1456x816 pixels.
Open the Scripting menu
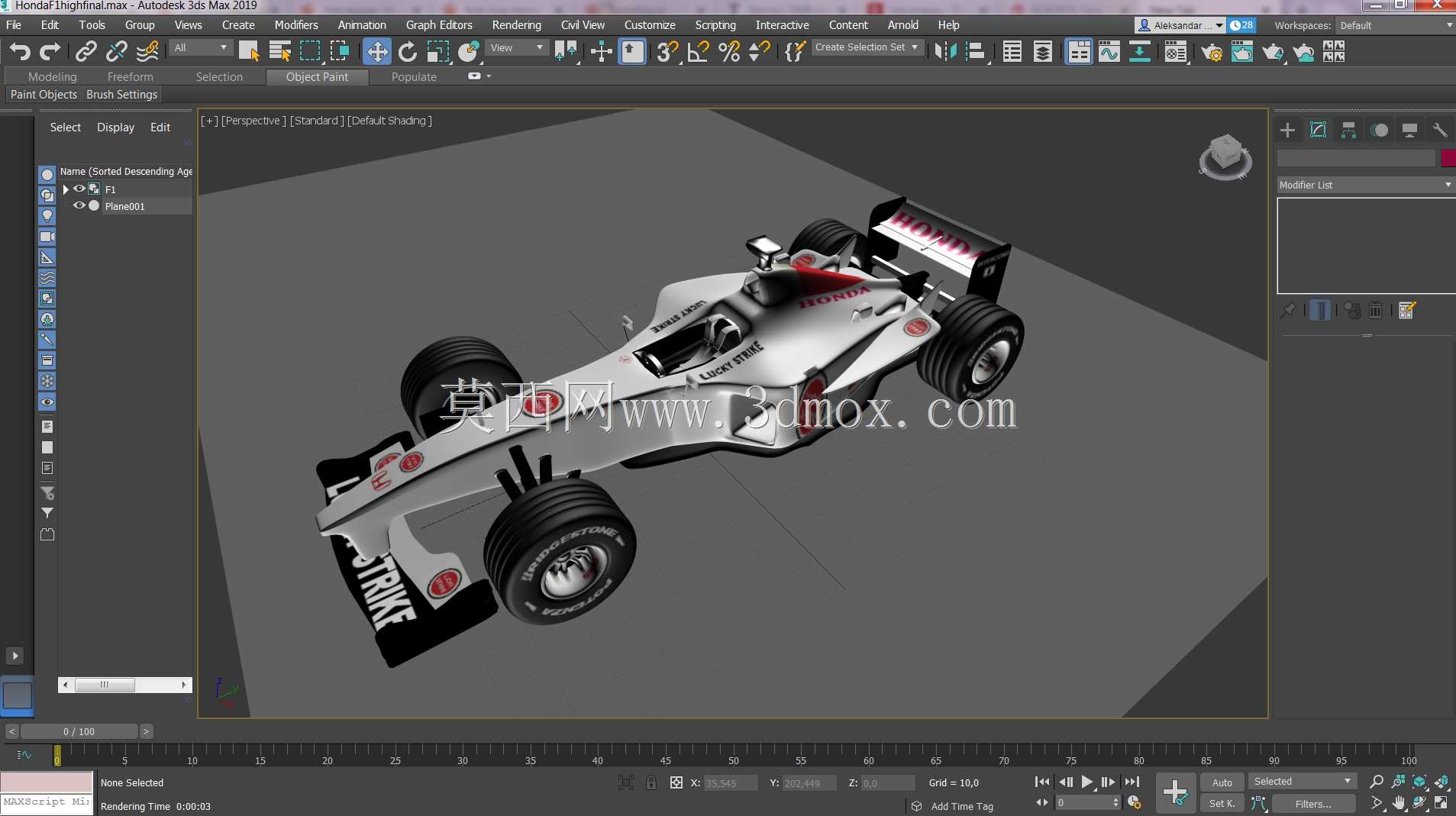715,25
